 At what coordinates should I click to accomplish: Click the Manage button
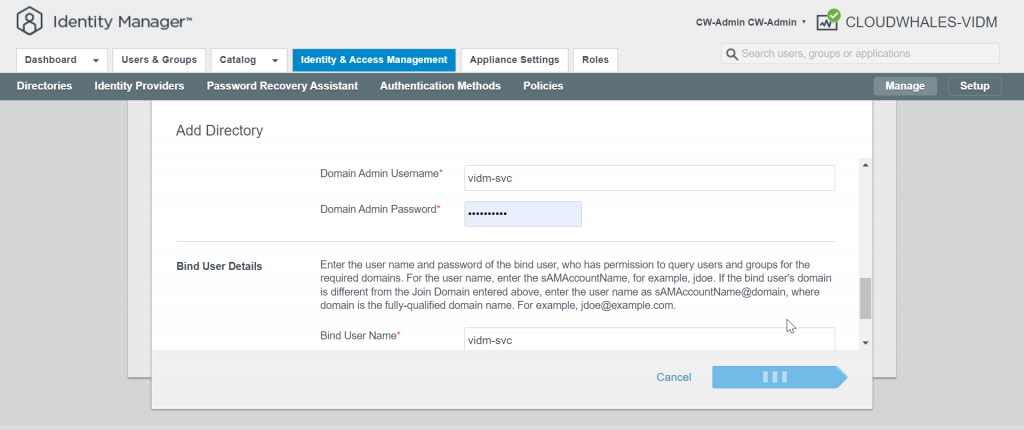click(904, 86)
